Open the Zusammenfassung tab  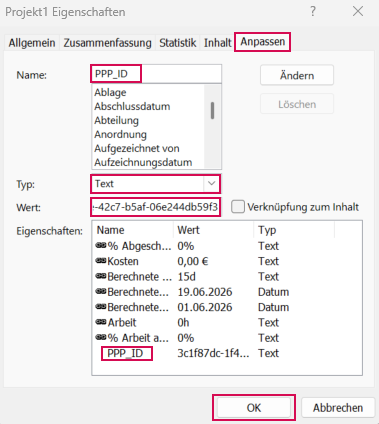(x=107, y=43)
